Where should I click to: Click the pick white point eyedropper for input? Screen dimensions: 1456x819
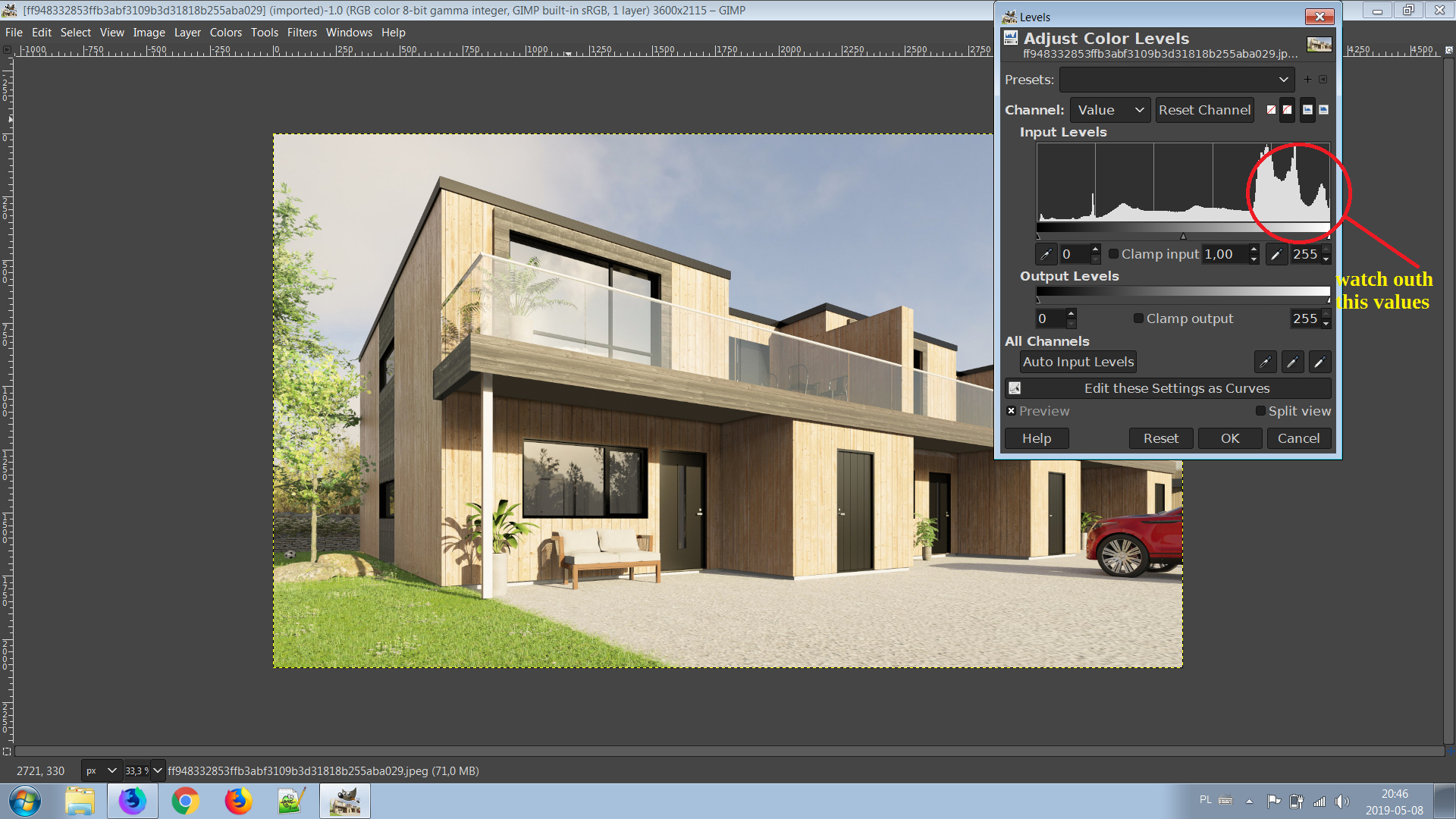pos(1277,255)
